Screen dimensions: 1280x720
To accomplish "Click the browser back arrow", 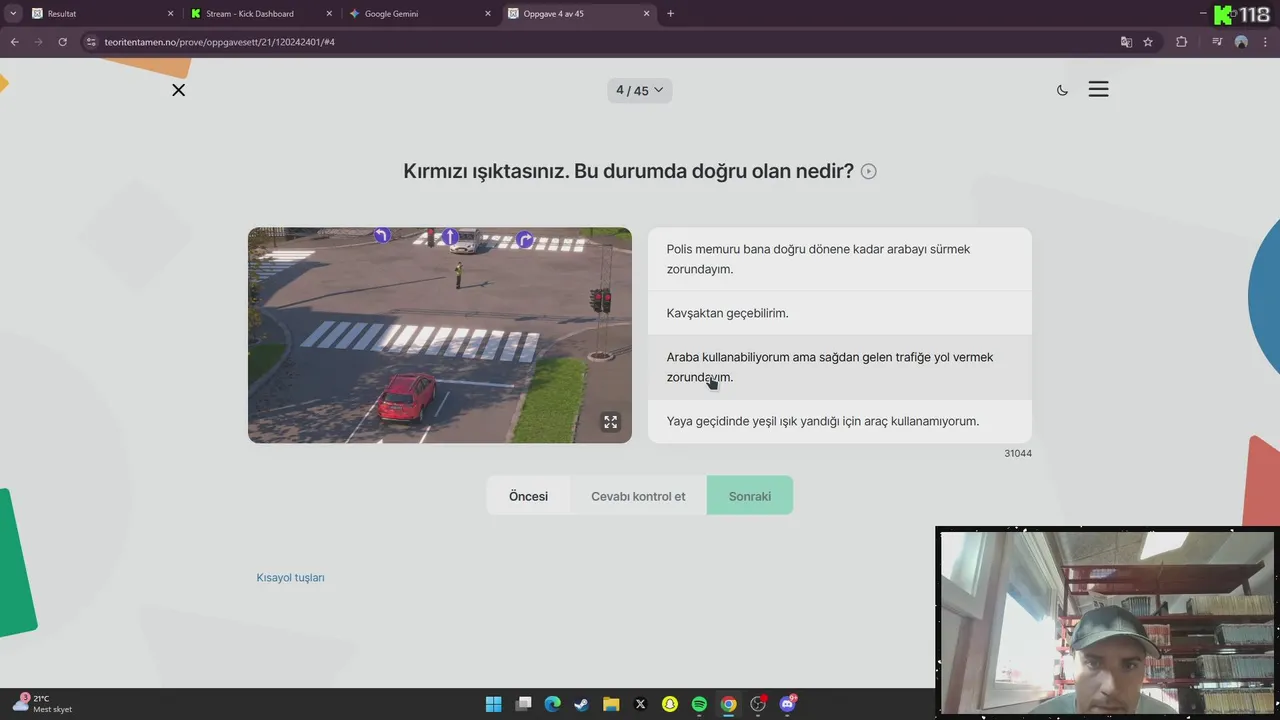I will 14,42.
